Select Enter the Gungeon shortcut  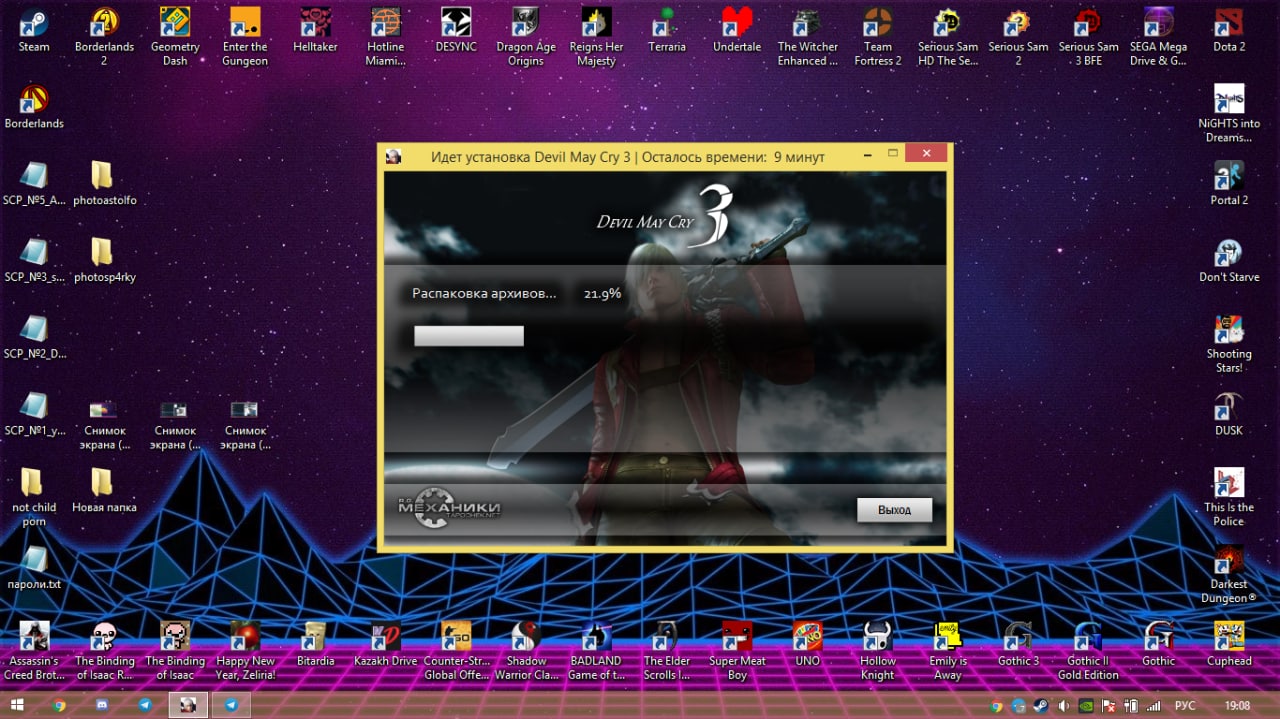(245, 37)
